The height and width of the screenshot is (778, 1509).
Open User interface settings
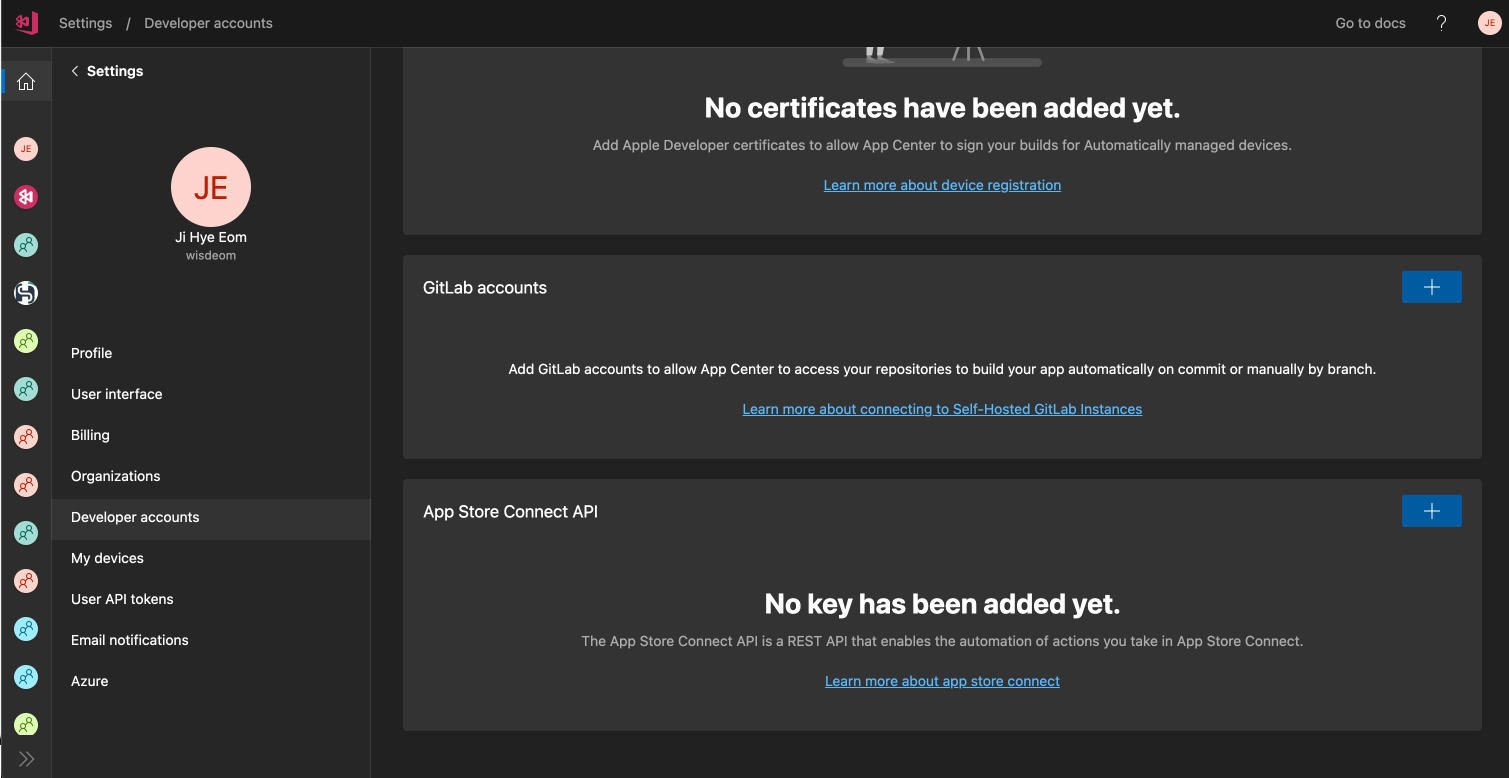tap(211, 394)
